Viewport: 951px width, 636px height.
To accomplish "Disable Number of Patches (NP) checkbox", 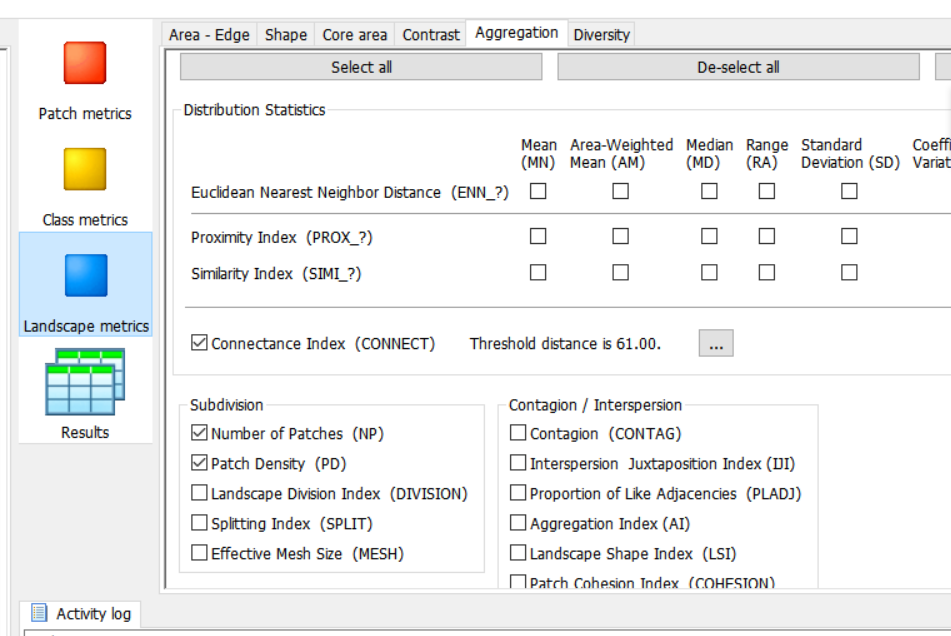I will 199,433.
